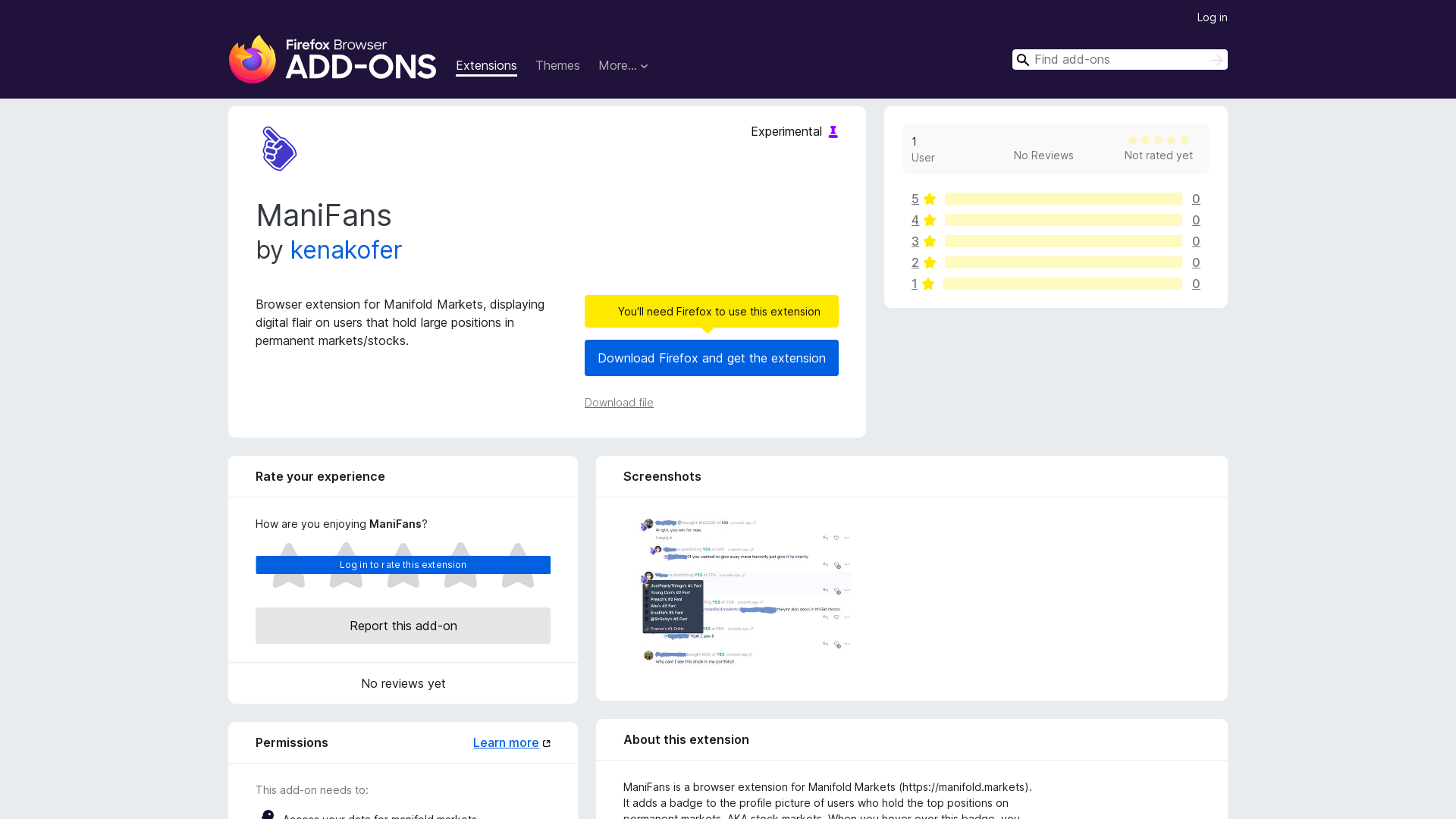
Task: Click the search submit arrow icon
Action: click(x=1216, y=60)
